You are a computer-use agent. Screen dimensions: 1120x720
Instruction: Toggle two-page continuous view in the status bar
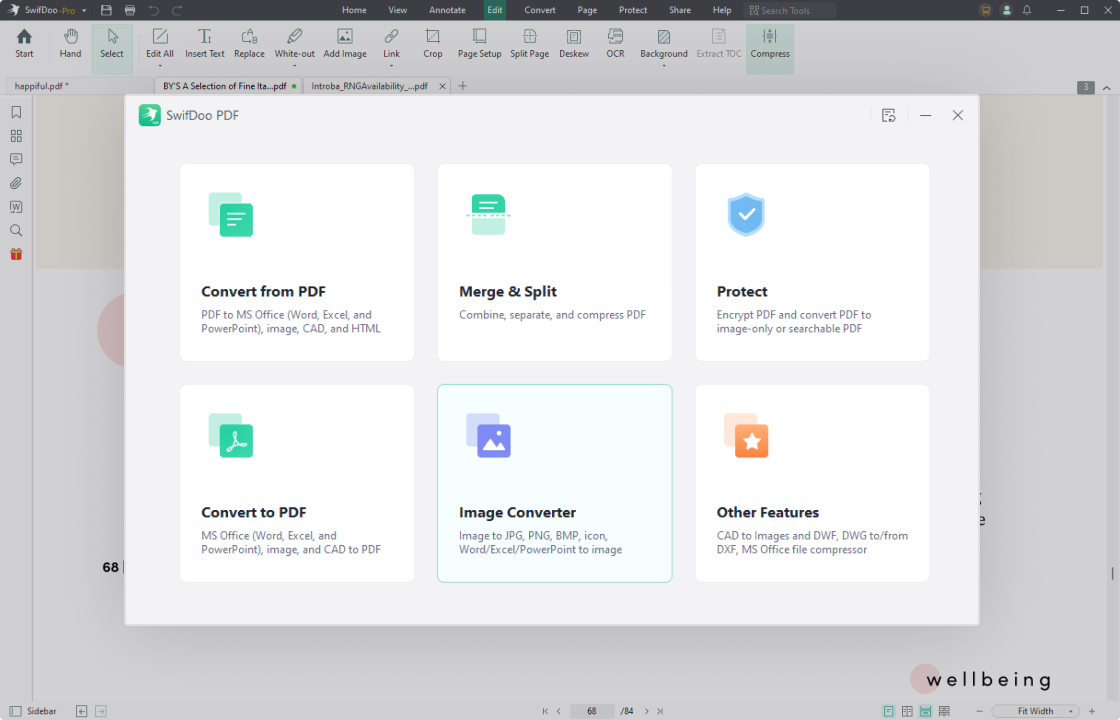(944, 711)
